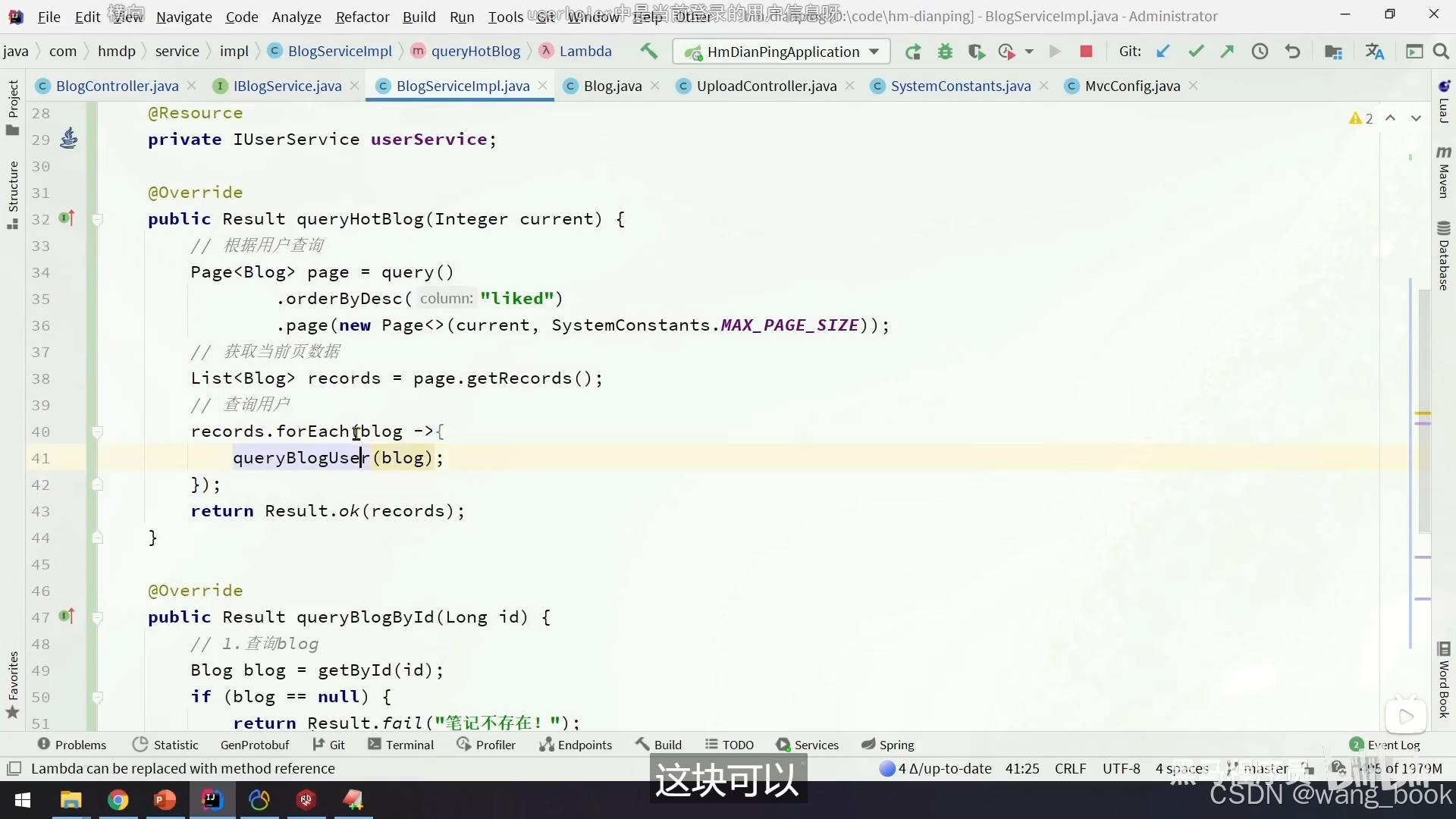This screenshot has height=819, width=1456.
Task: Open HmDianPingApplication run configuration dropdown
Action: (781, 52)
